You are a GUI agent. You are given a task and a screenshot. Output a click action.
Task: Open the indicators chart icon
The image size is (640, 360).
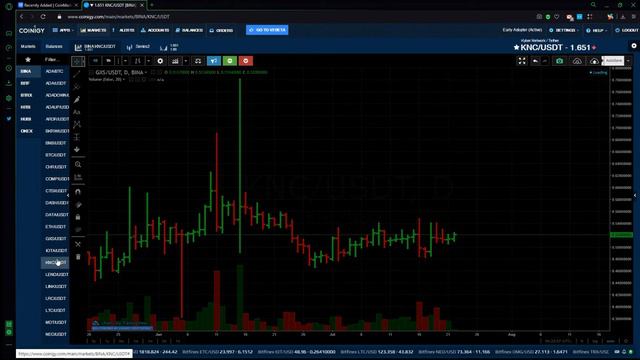[x=175, y=61]
